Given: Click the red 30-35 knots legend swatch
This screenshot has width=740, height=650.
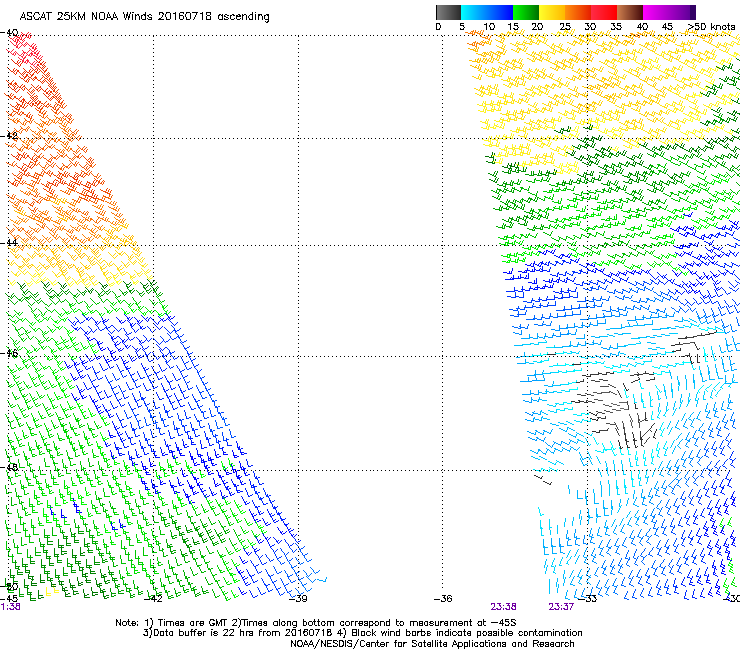Looking at the screenshot, I should [x=604, y=12].
